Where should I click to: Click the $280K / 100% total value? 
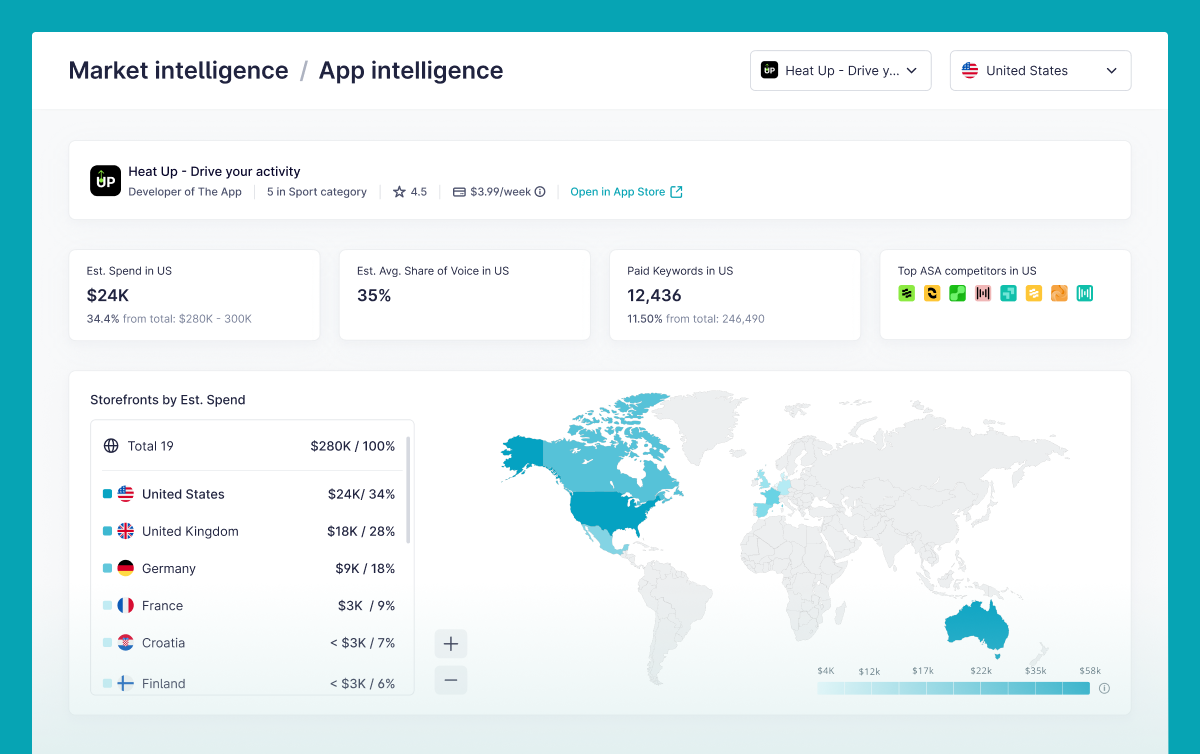[353, 446]
